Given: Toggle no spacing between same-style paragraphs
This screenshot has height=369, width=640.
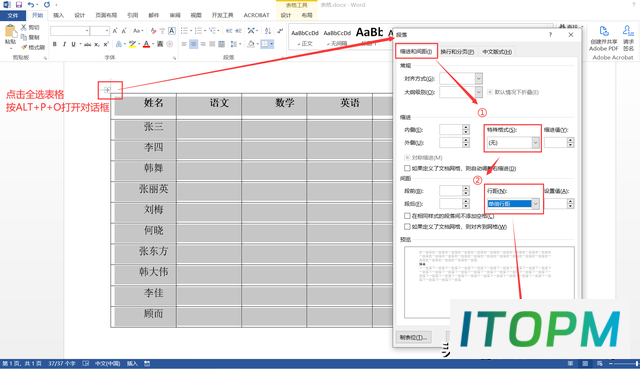Looking at the screenshot, I should coord(407,216).
